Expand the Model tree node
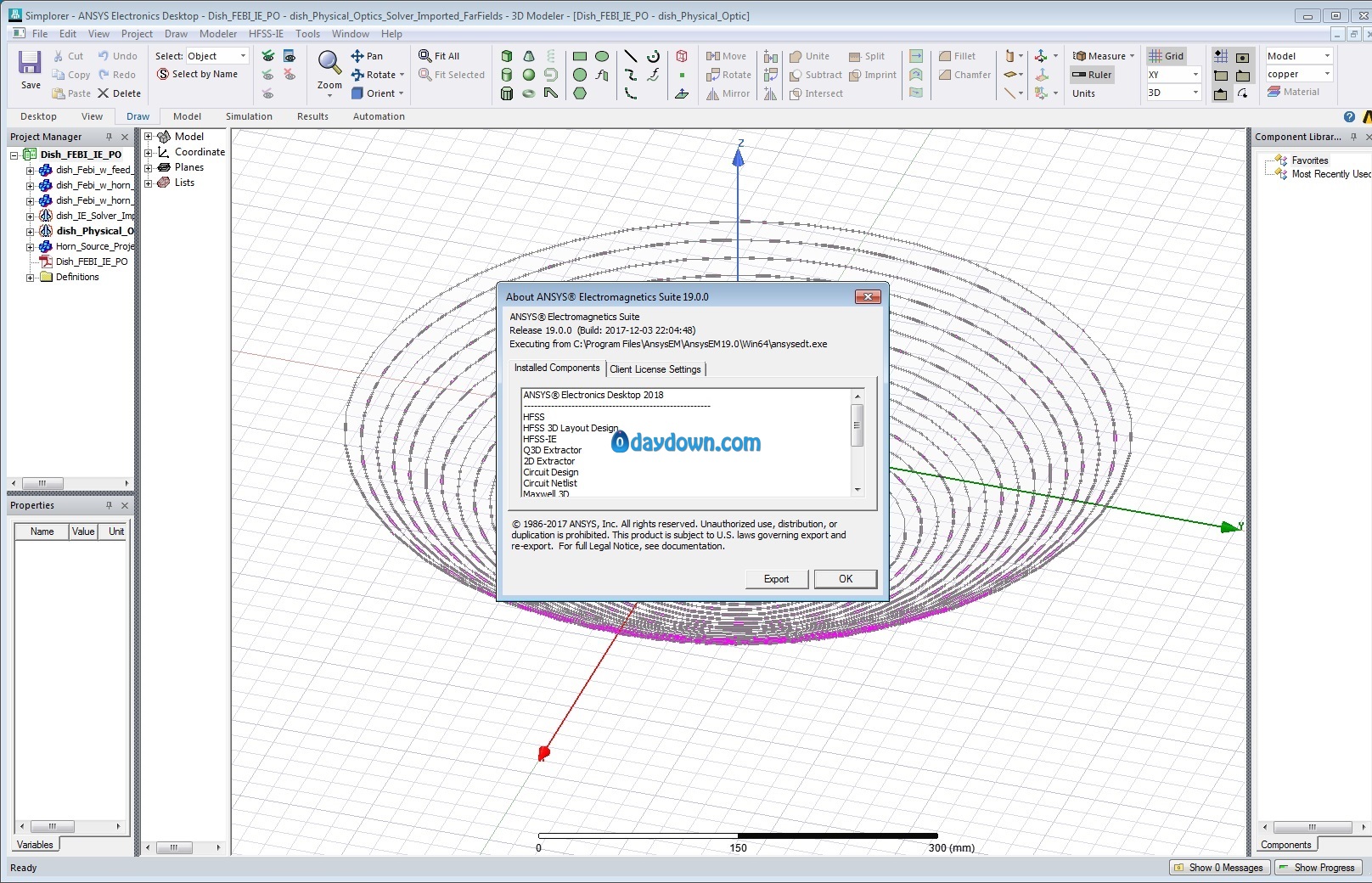This screenshot has height=883, width=1372. (x=148, y=136)
